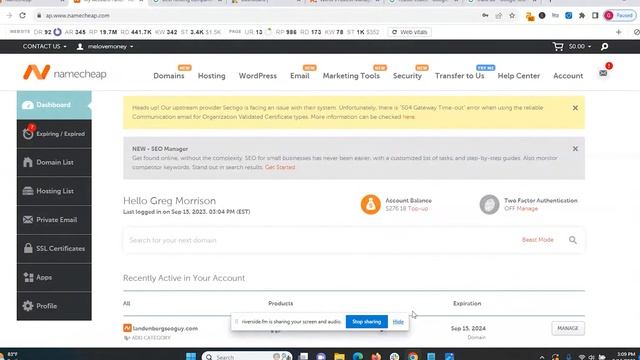The height and width of the screenshot is (360, 640).
Task: Click Manage two-factor authentication link
Action: pyautogui.click(x=527, y=209)
